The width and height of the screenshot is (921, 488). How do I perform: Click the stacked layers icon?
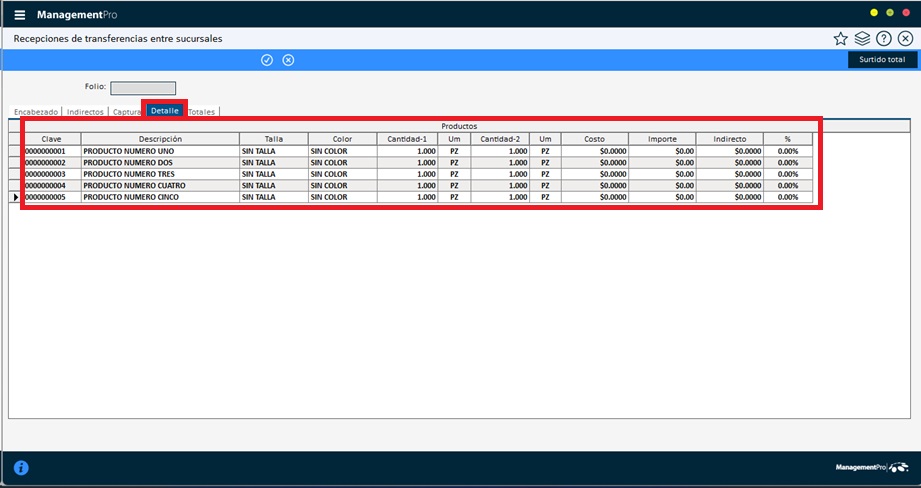(x=862, y=39)
